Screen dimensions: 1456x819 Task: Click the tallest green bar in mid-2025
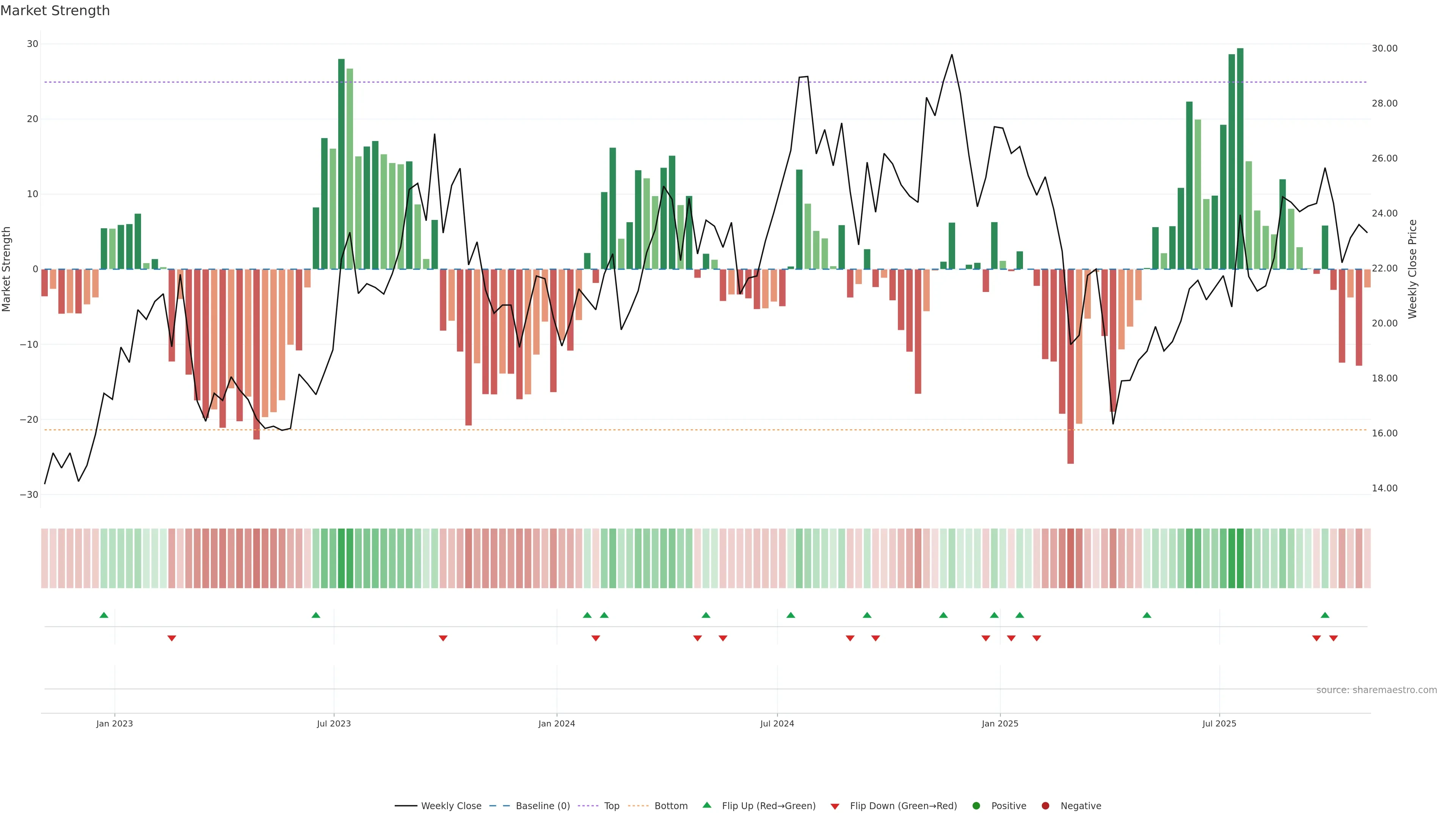[1240, 158]
